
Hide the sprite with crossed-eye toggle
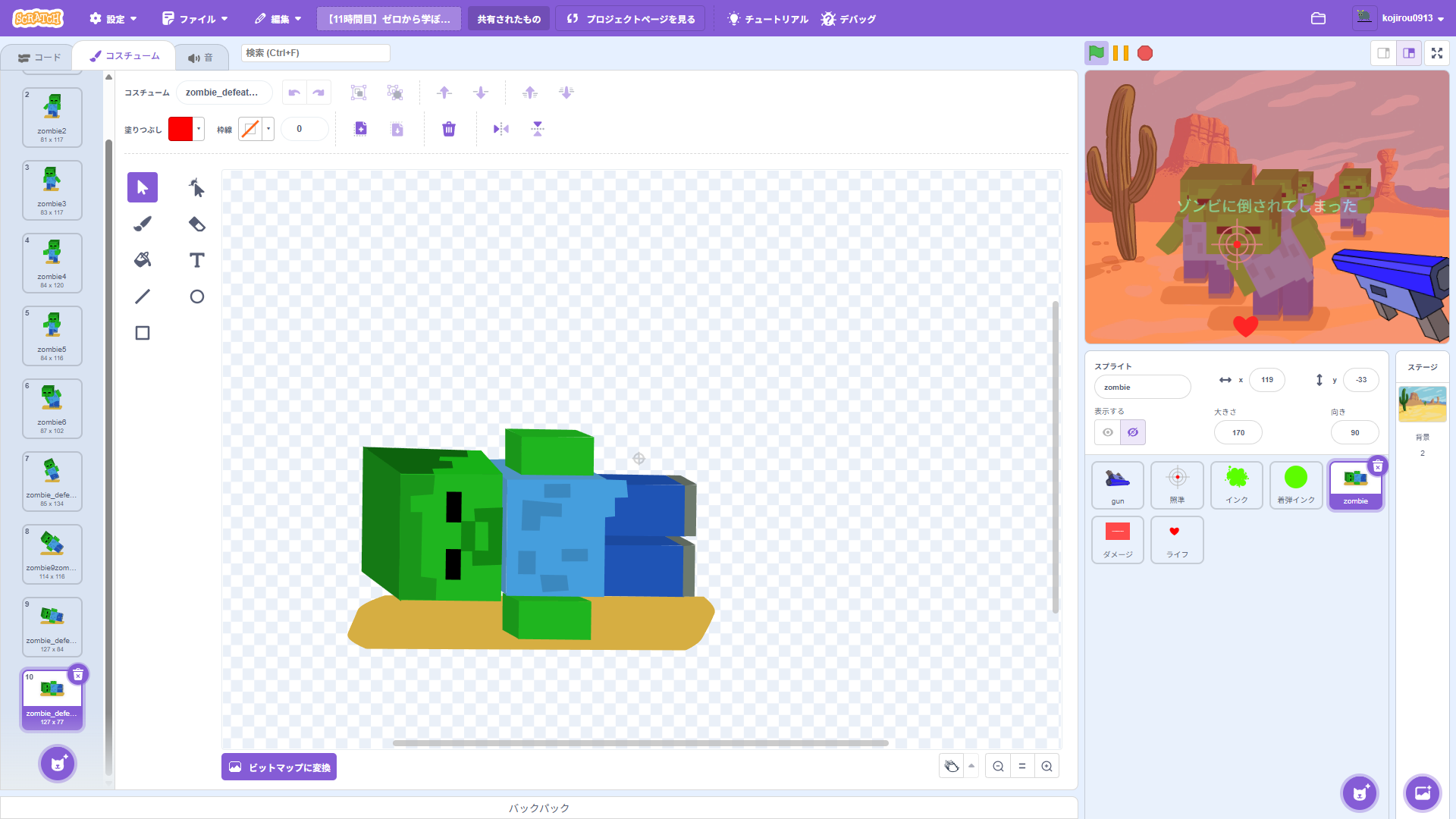point(1133,432)
